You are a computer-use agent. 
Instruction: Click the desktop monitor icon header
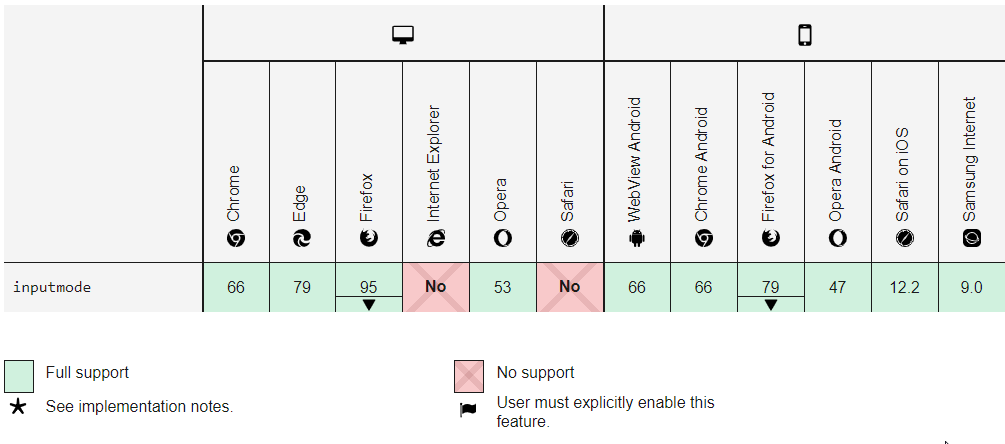point(403,35)
